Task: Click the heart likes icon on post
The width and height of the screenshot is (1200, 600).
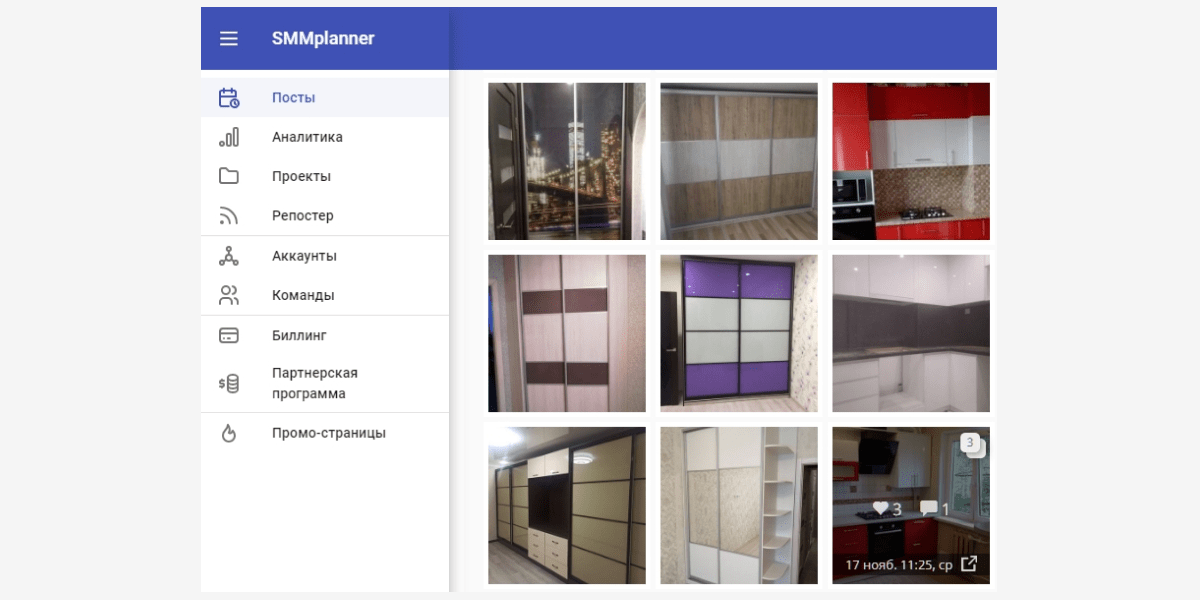Action: 880,509
